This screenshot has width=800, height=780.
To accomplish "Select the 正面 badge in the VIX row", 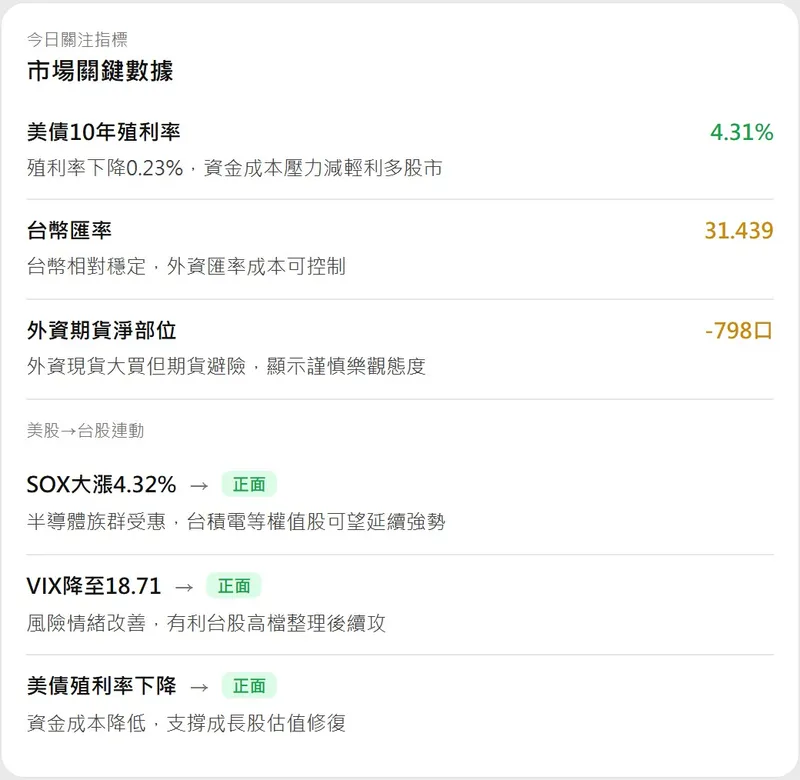I will pyautogui.click(x=234, y=586).
